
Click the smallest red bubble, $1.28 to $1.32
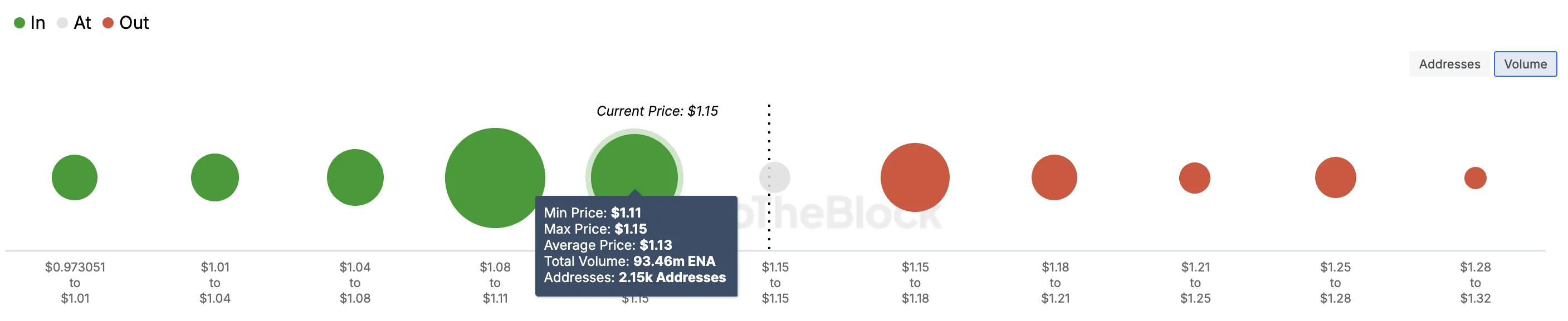[1476, 178]
